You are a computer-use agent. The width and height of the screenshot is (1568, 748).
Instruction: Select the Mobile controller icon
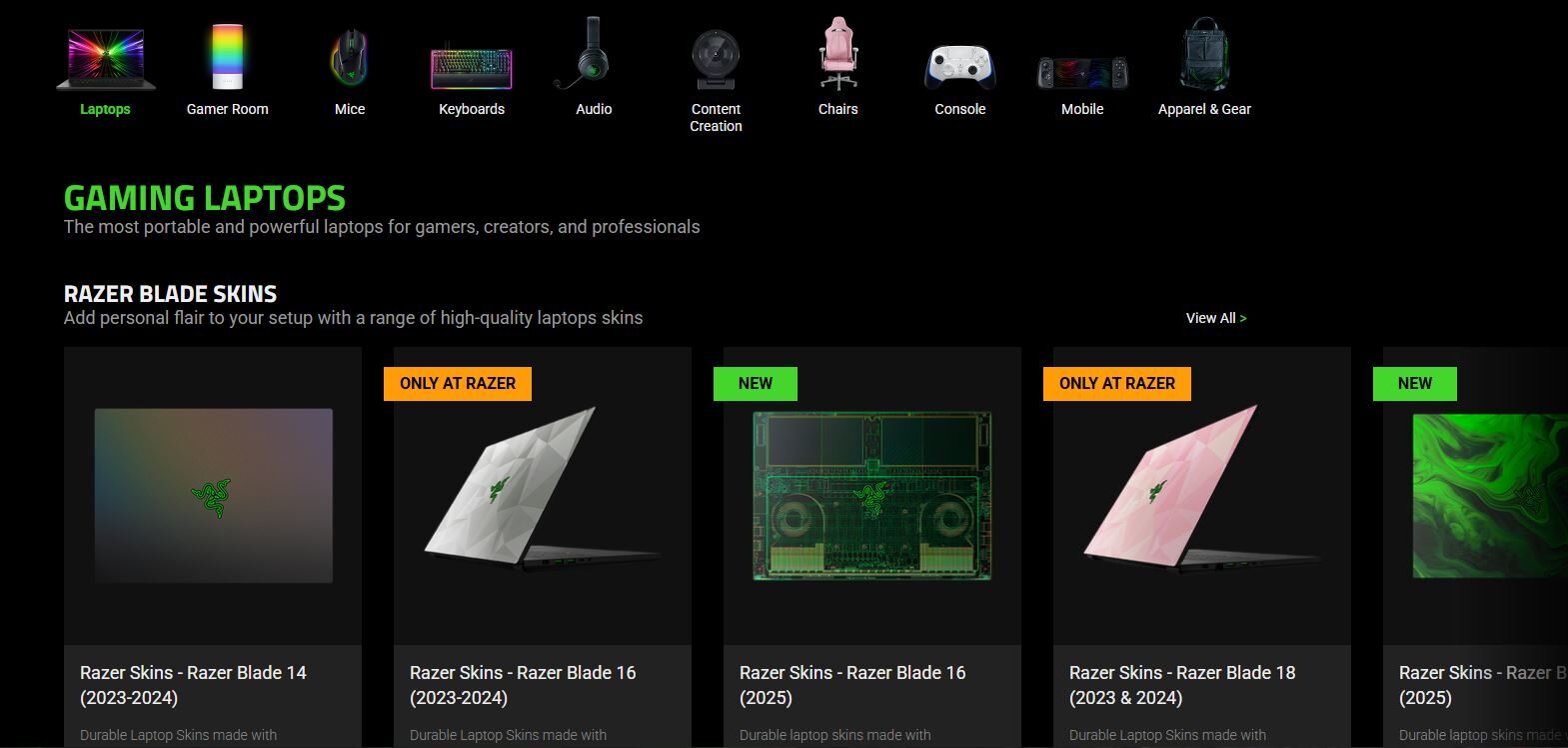point(1082,72)
